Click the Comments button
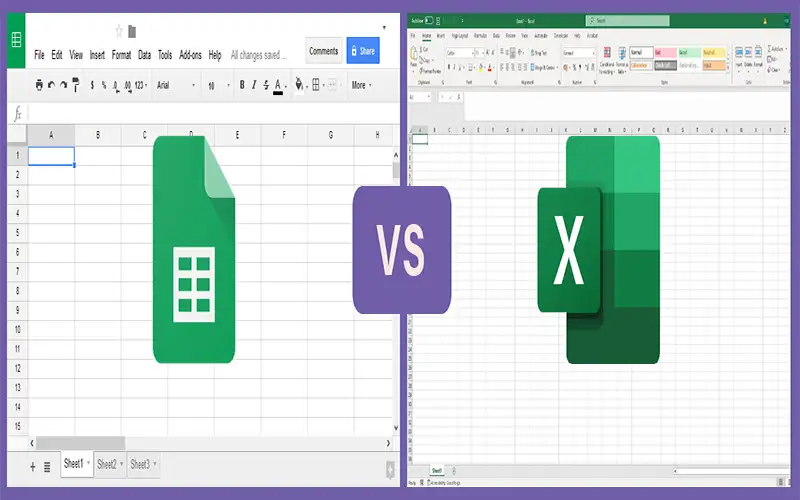 (324, 51)
